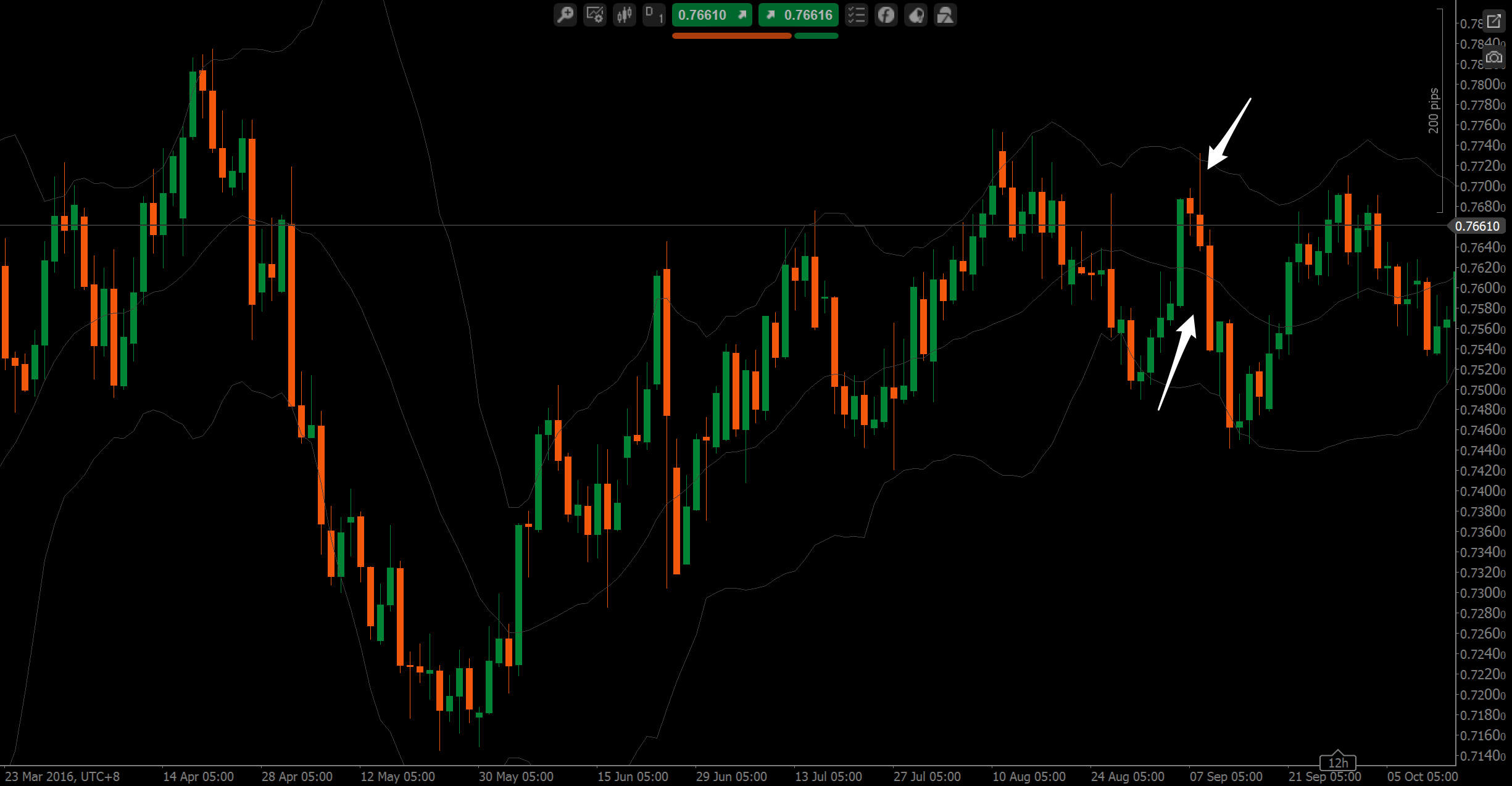
Task: Click the 10 Aug 05:00 date label
Action: (1029, 777)
